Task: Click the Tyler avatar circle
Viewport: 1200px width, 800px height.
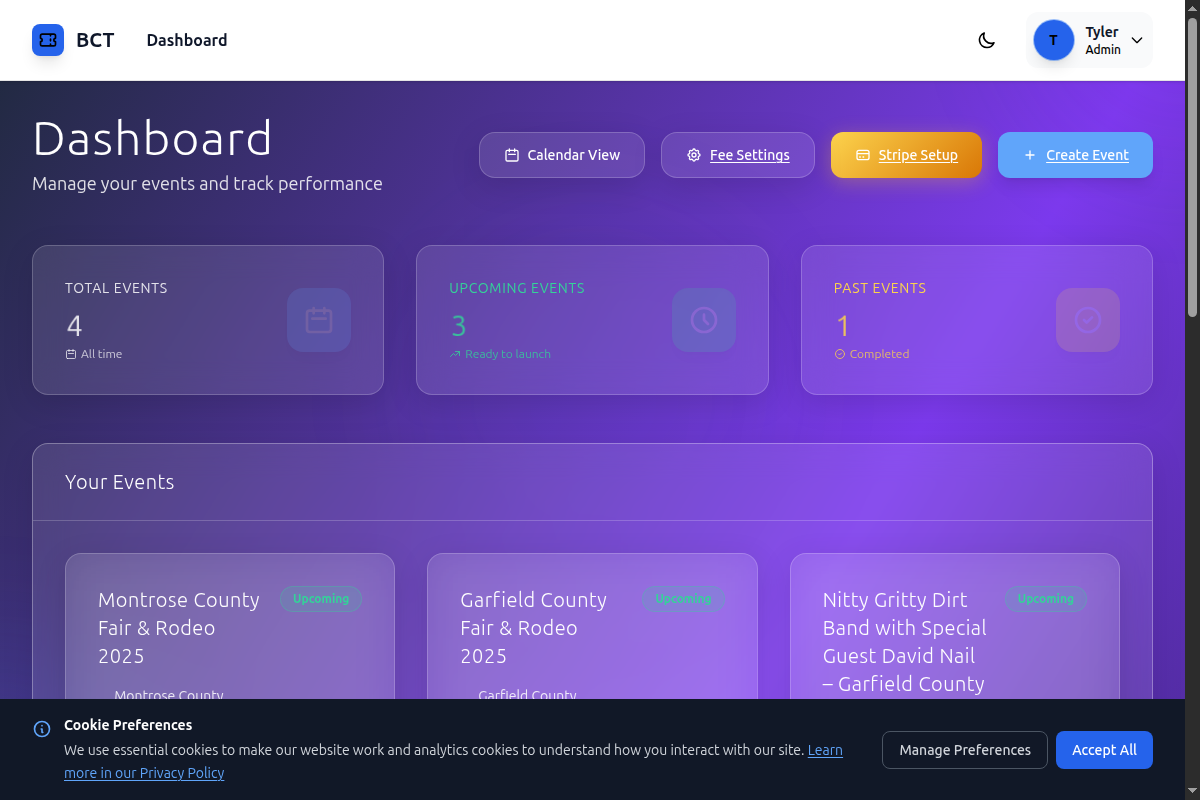Action: pos(1053,40)
